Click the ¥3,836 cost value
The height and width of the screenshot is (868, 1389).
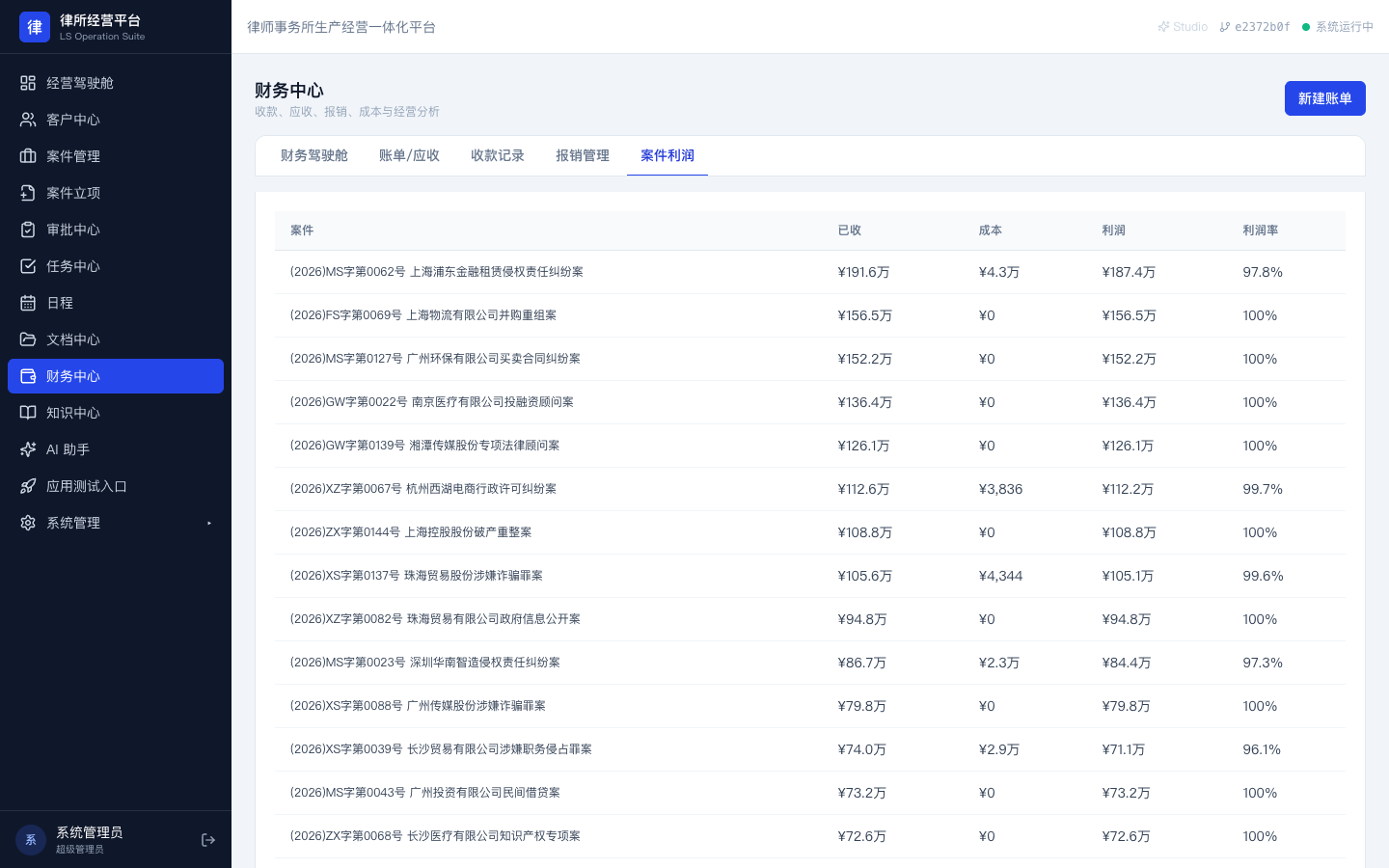(x=1001, y=489)
